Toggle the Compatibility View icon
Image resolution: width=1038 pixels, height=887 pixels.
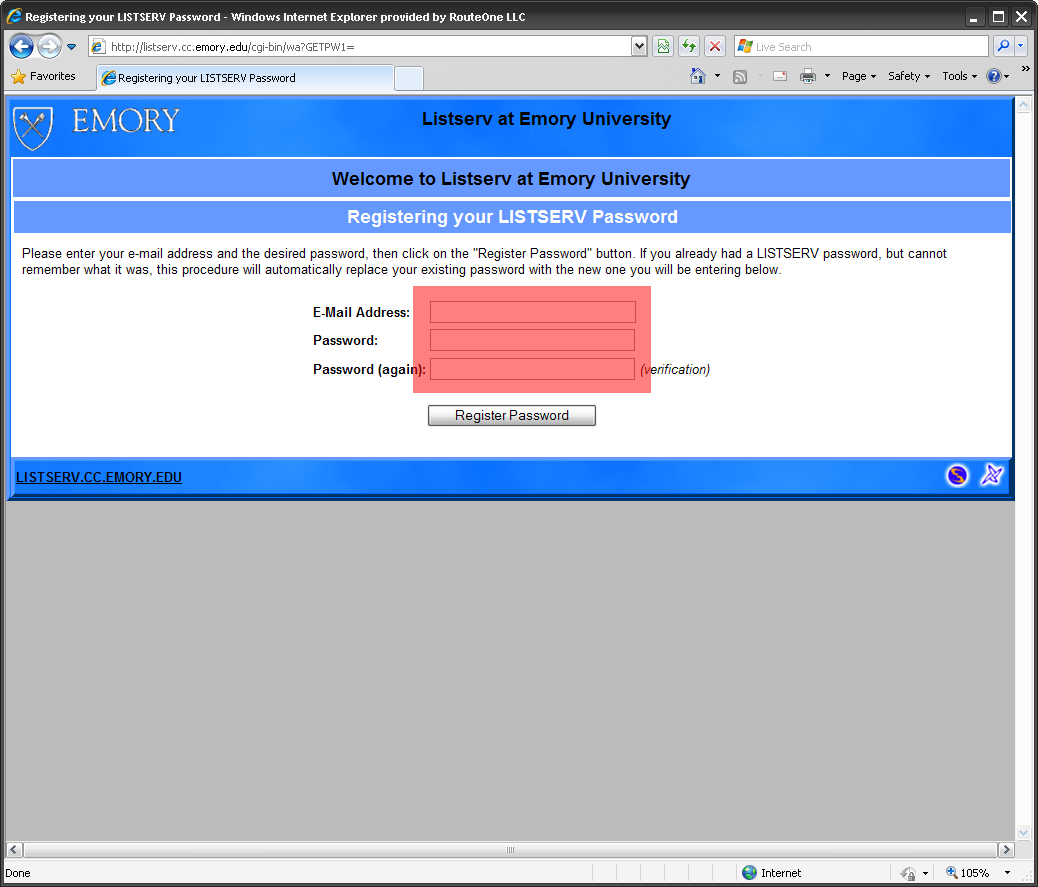click(663, 46)
